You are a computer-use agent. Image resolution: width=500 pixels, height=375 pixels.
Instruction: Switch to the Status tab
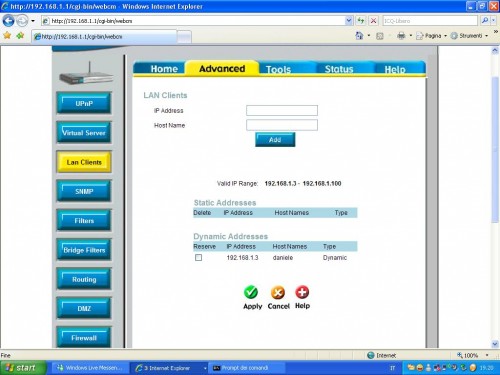[x=339, y=69]
